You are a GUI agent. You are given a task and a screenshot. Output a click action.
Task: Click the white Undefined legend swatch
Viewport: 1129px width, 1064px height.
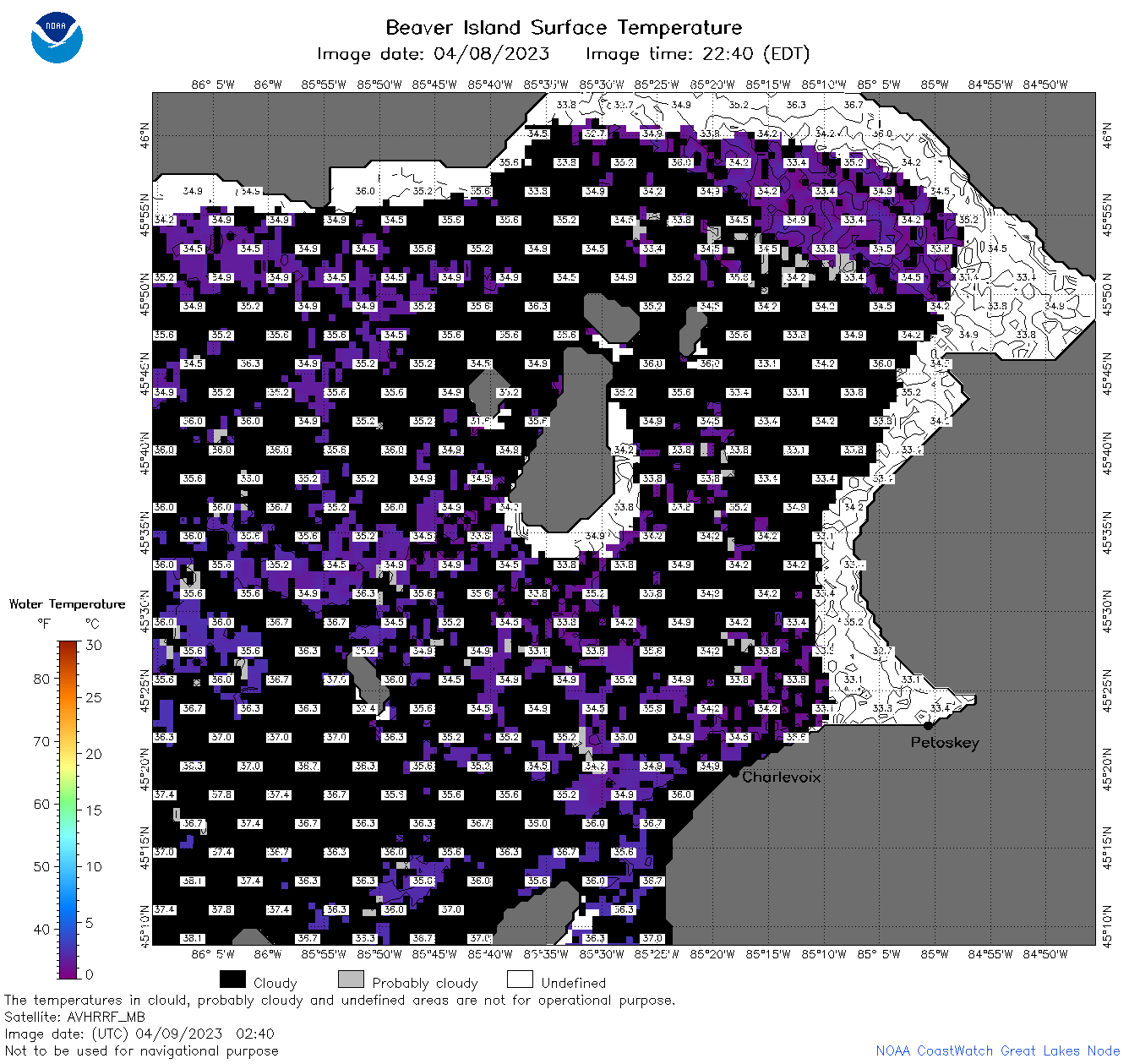tap(520, 979)
